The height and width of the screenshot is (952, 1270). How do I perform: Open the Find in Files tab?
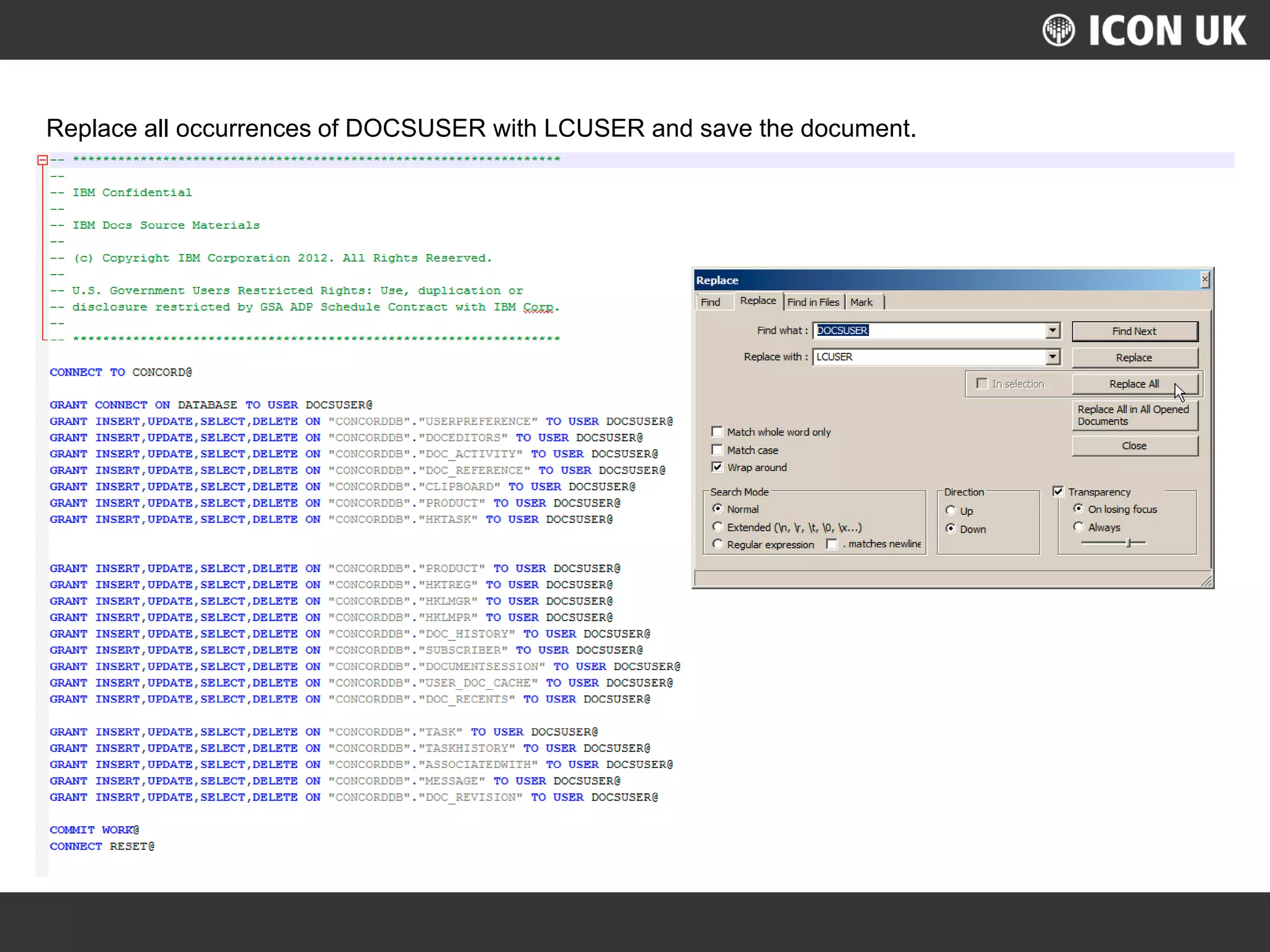click(813, 302)
